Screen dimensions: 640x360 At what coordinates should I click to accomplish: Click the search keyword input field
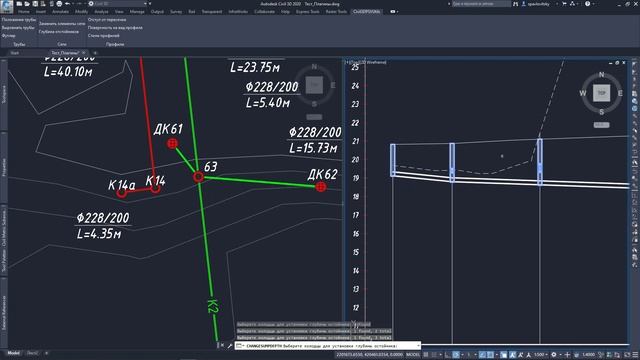[481, 4]
